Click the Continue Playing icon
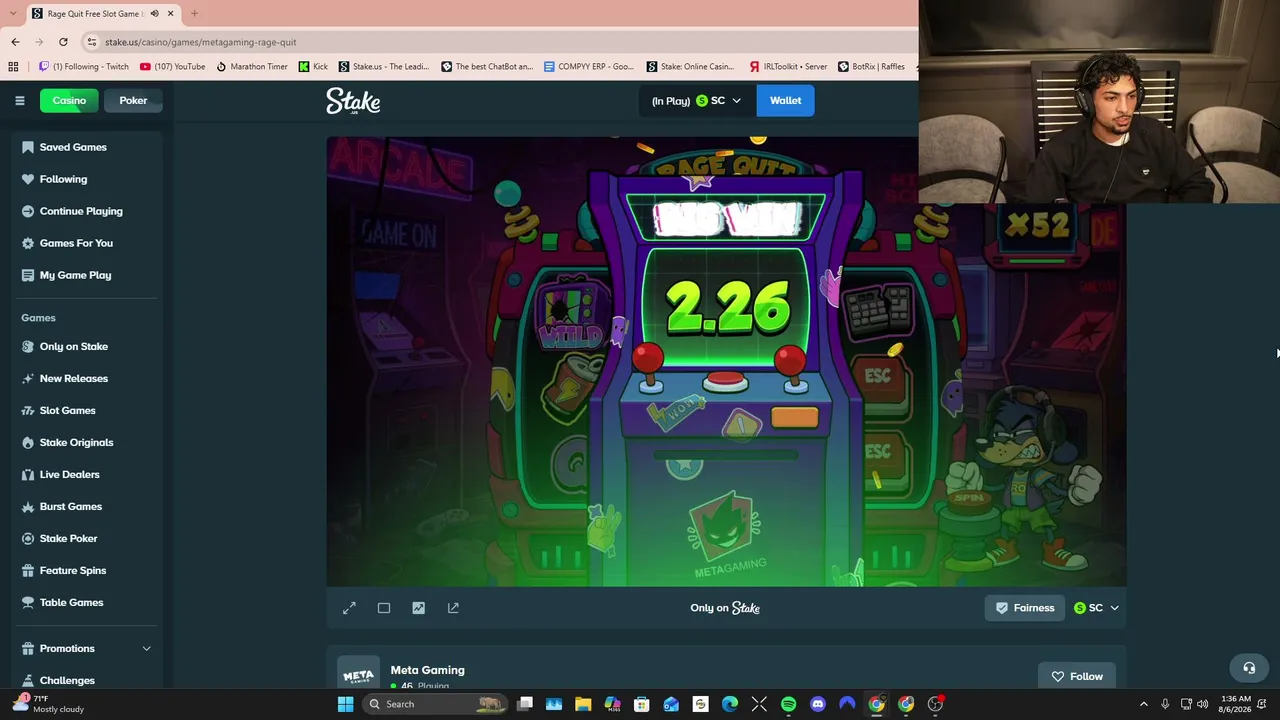 tap(28, 211)
